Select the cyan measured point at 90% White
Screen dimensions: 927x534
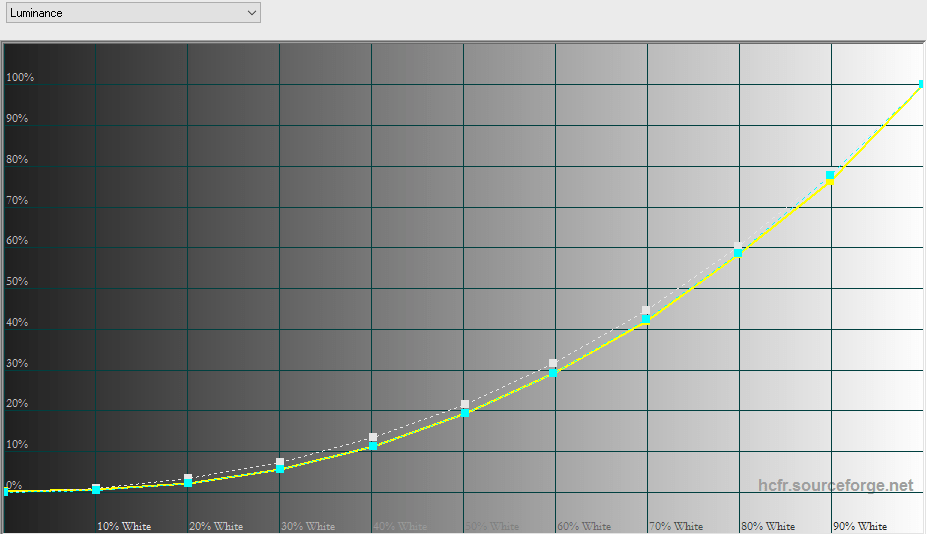tap(830, 176)
